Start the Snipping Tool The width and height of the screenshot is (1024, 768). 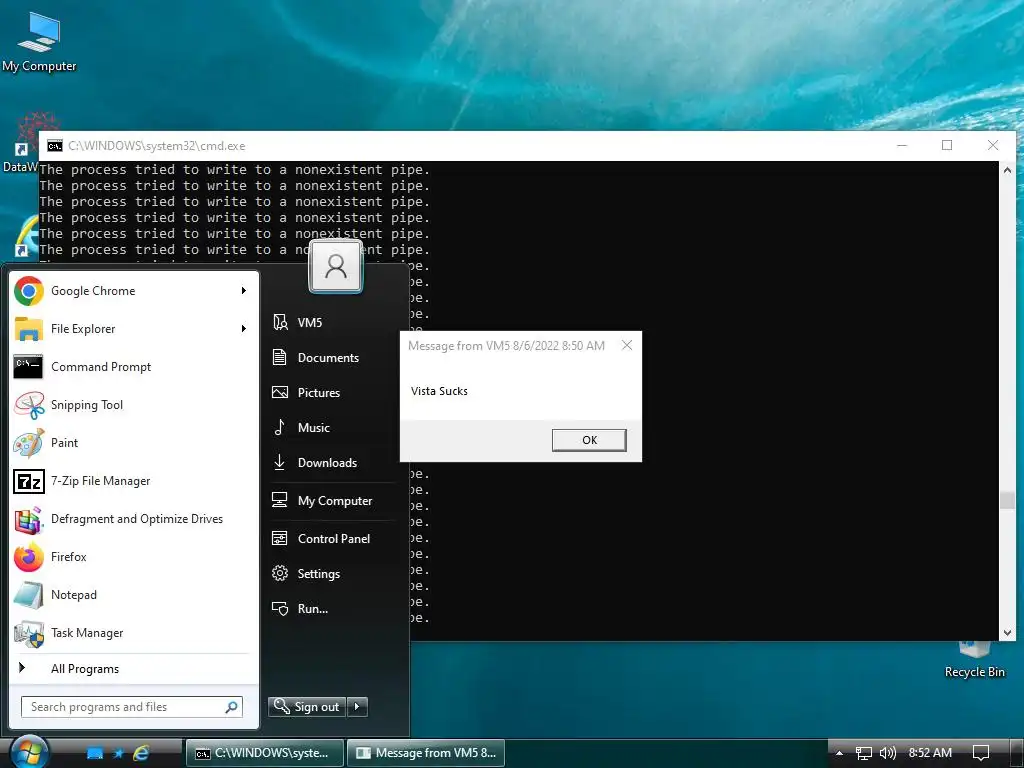pos(134,405)
